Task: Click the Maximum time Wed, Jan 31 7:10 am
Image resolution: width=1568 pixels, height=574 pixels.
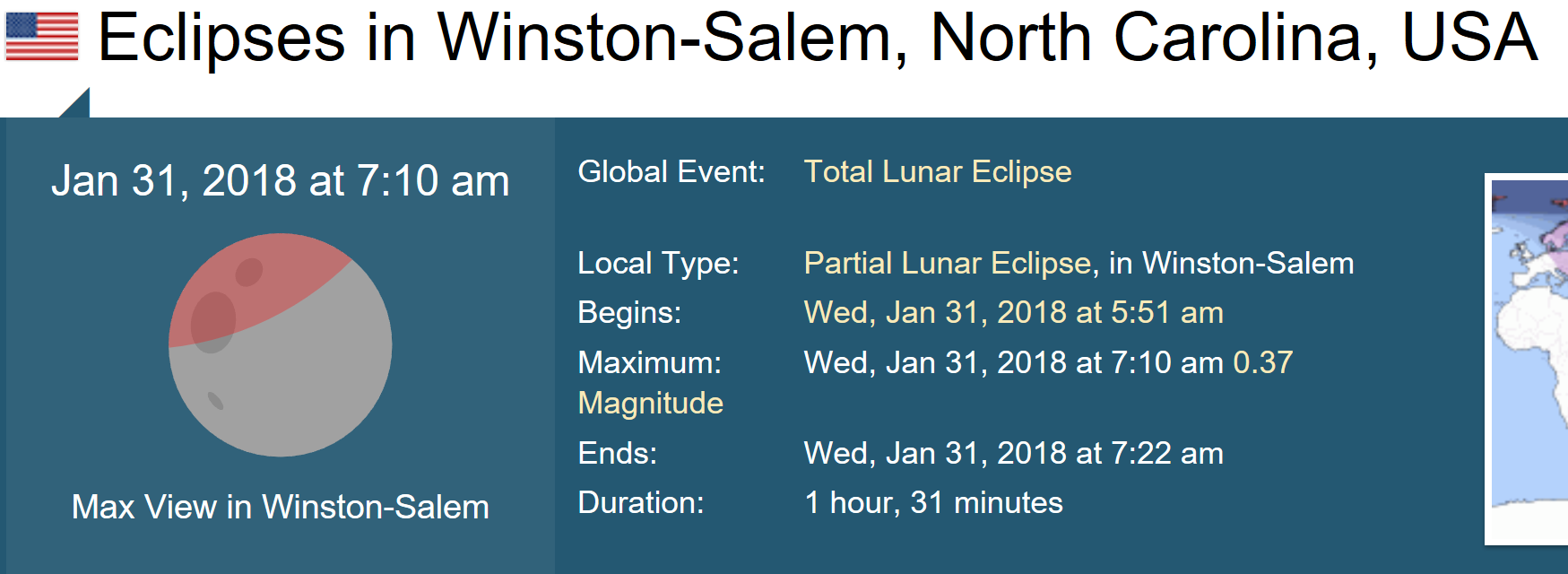Action: tap(1014, 362)
